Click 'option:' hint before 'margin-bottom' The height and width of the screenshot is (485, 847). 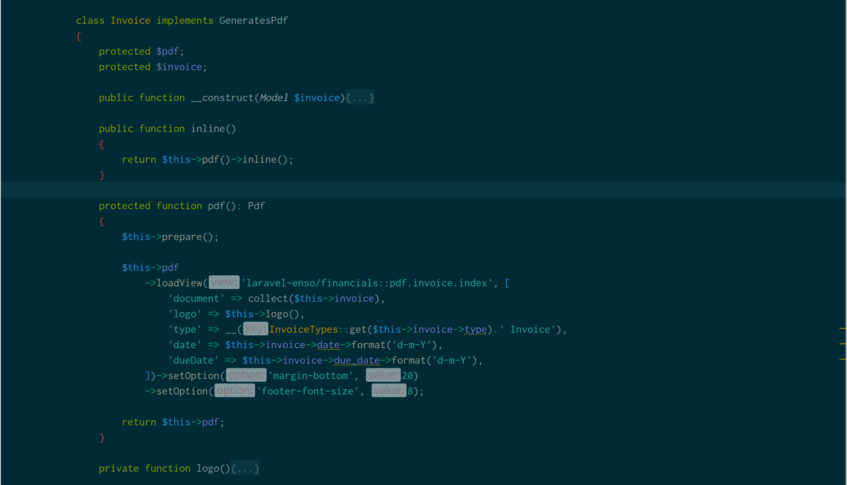(246, 375)
